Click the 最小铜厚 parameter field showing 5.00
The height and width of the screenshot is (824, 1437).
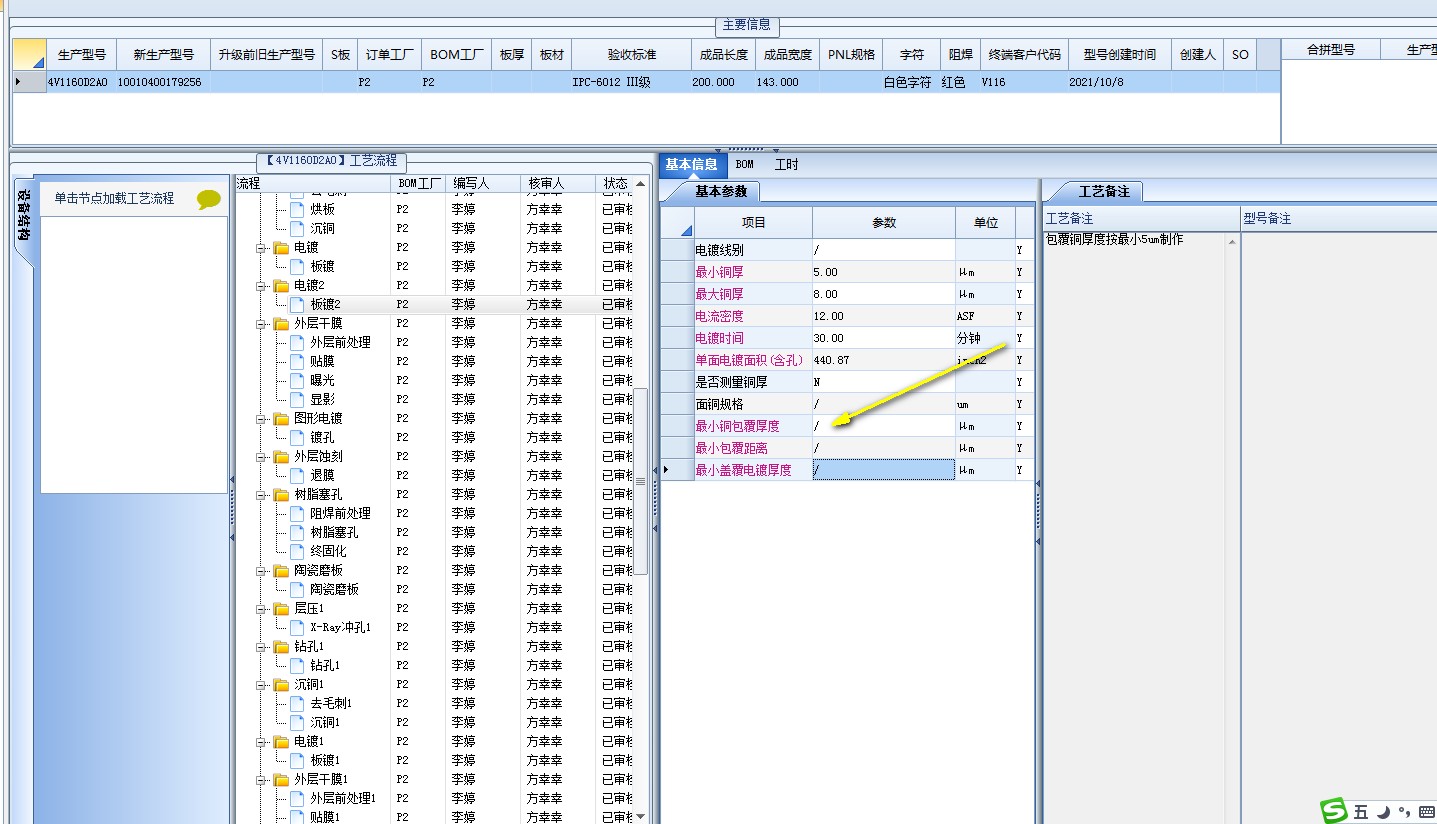pos(884,272)
